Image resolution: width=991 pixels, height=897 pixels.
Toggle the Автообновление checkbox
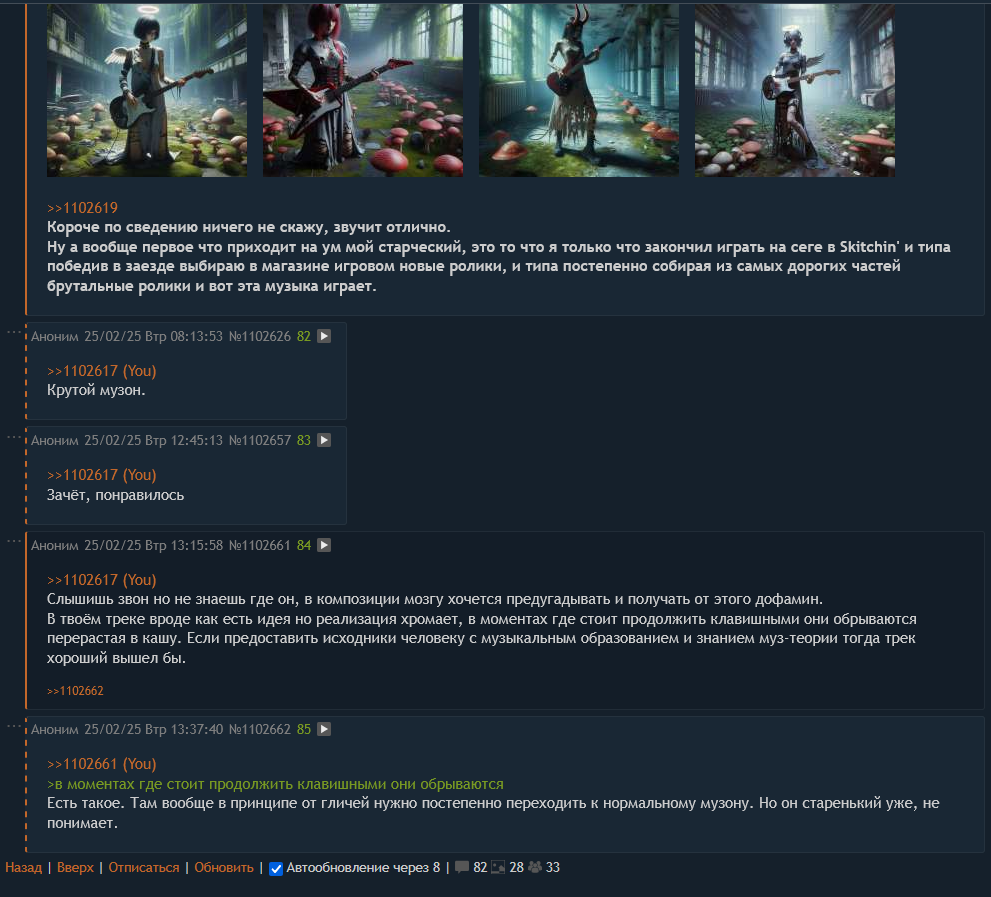(276, 869)
